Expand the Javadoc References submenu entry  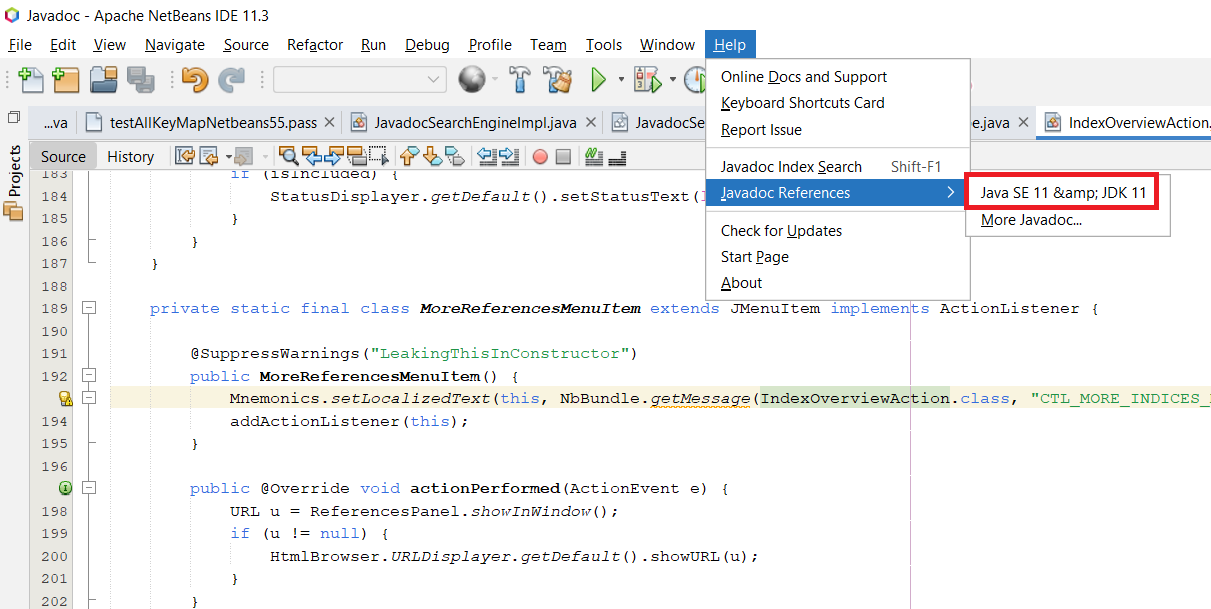point(837,193)
